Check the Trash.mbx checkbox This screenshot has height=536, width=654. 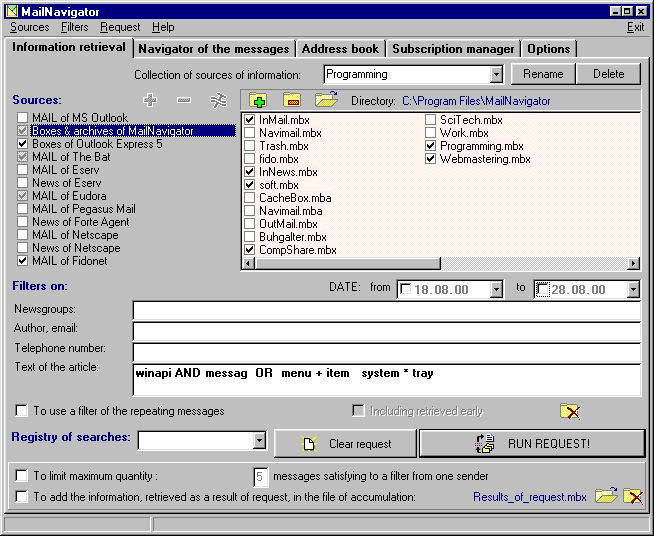[x=250, y=146]
